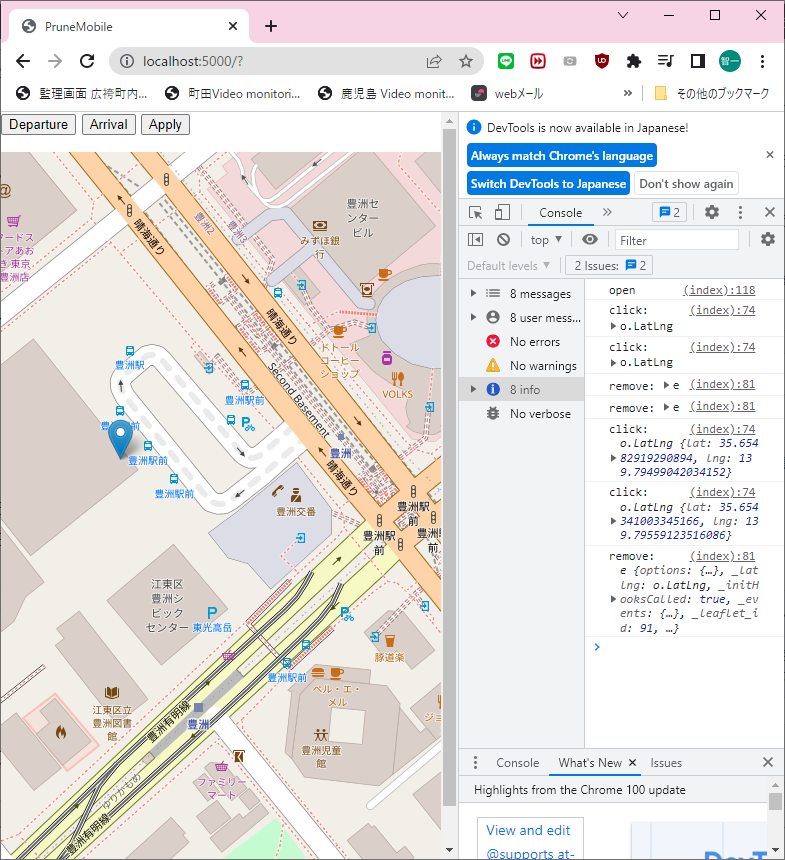Clear the console with the ban icon
This screenshot has width=785, height=860.
coord(504,240)
